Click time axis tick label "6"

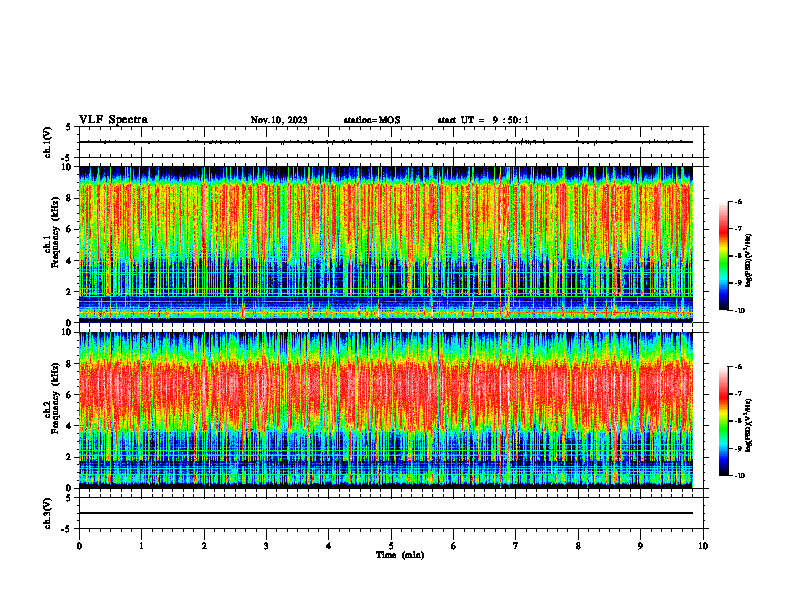click(454, 546)
